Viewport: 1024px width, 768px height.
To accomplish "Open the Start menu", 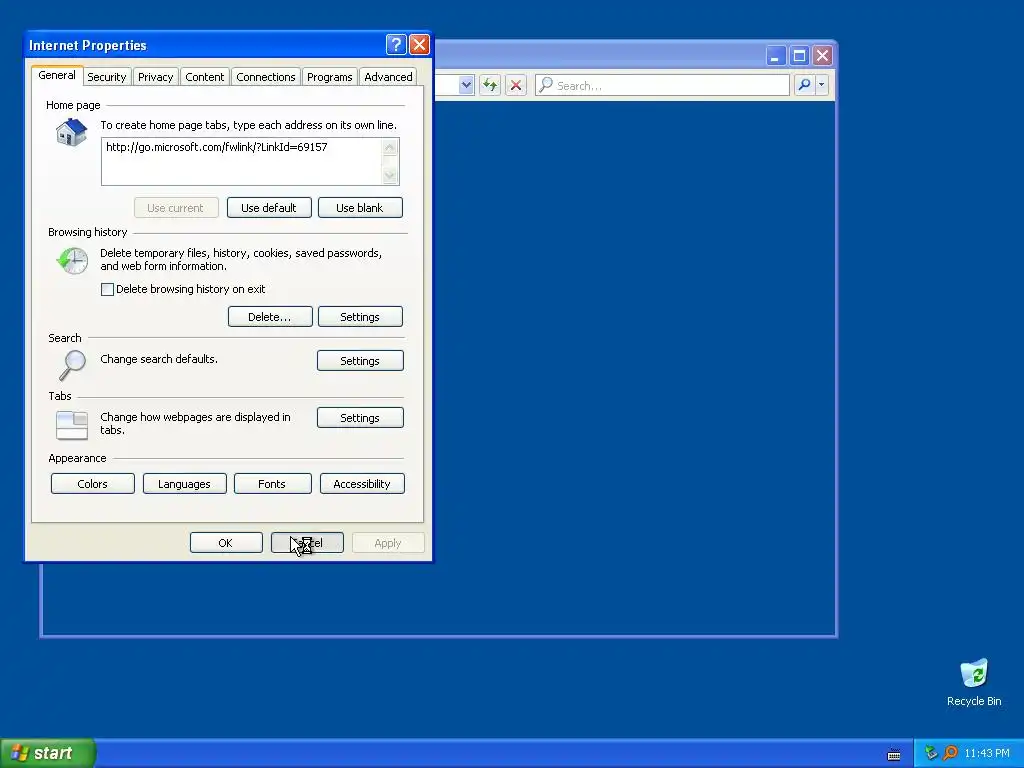I will [x=48, y=753].
